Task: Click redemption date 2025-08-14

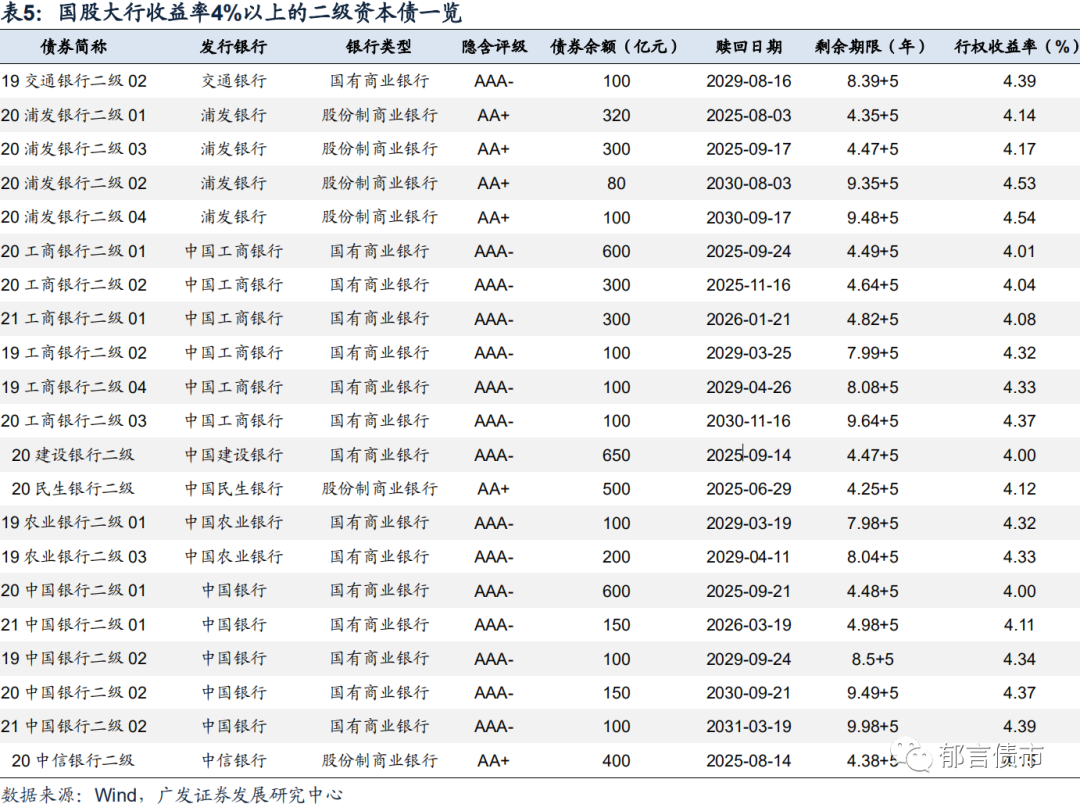Action: tap(749, 761)
